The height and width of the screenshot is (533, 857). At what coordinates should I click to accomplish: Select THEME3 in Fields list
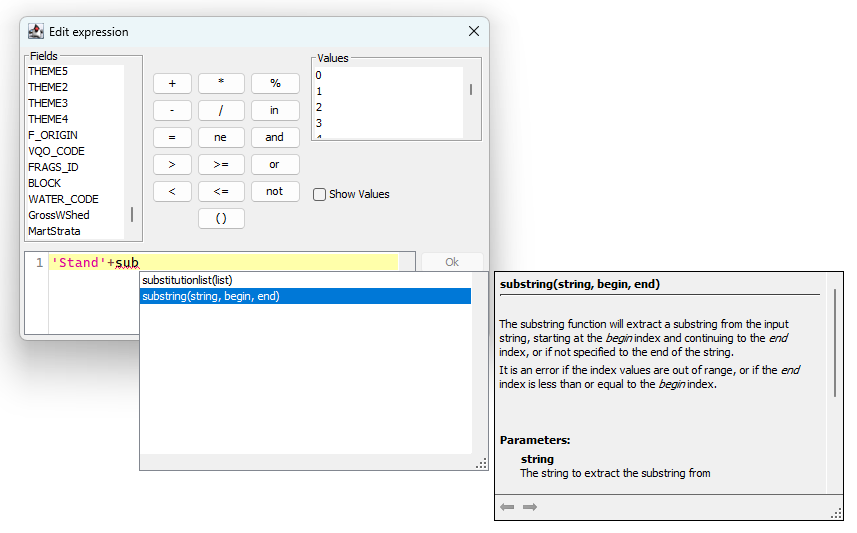(x=75, y=103)
